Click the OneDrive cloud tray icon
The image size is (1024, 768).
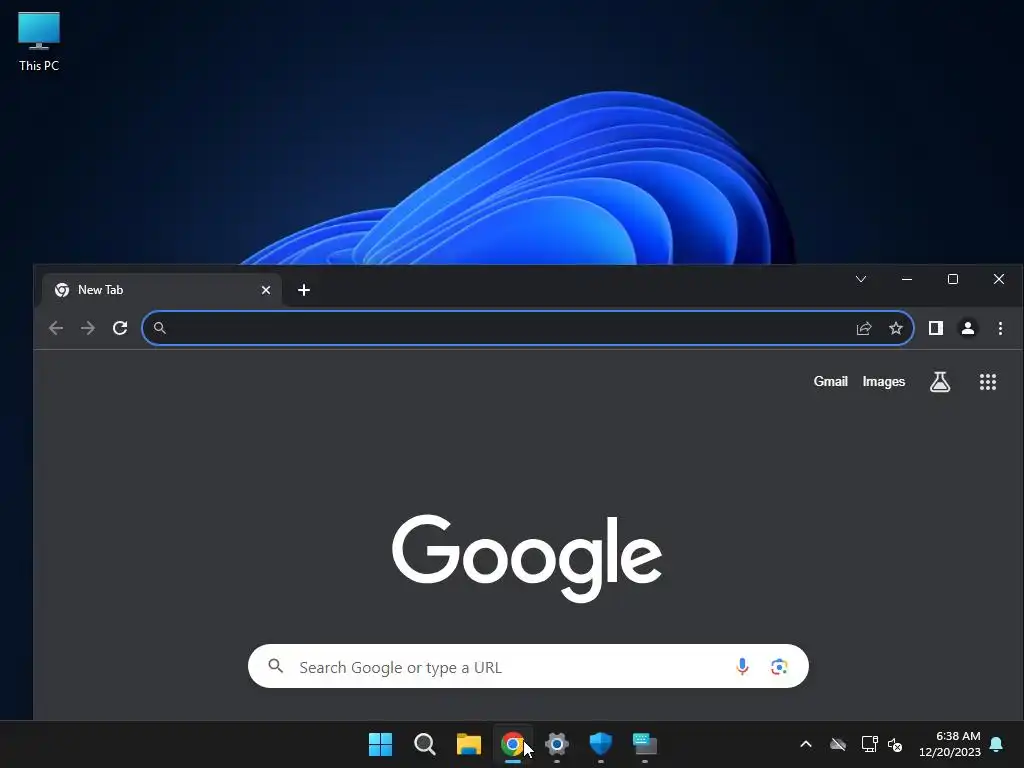[x=838, y=744]
